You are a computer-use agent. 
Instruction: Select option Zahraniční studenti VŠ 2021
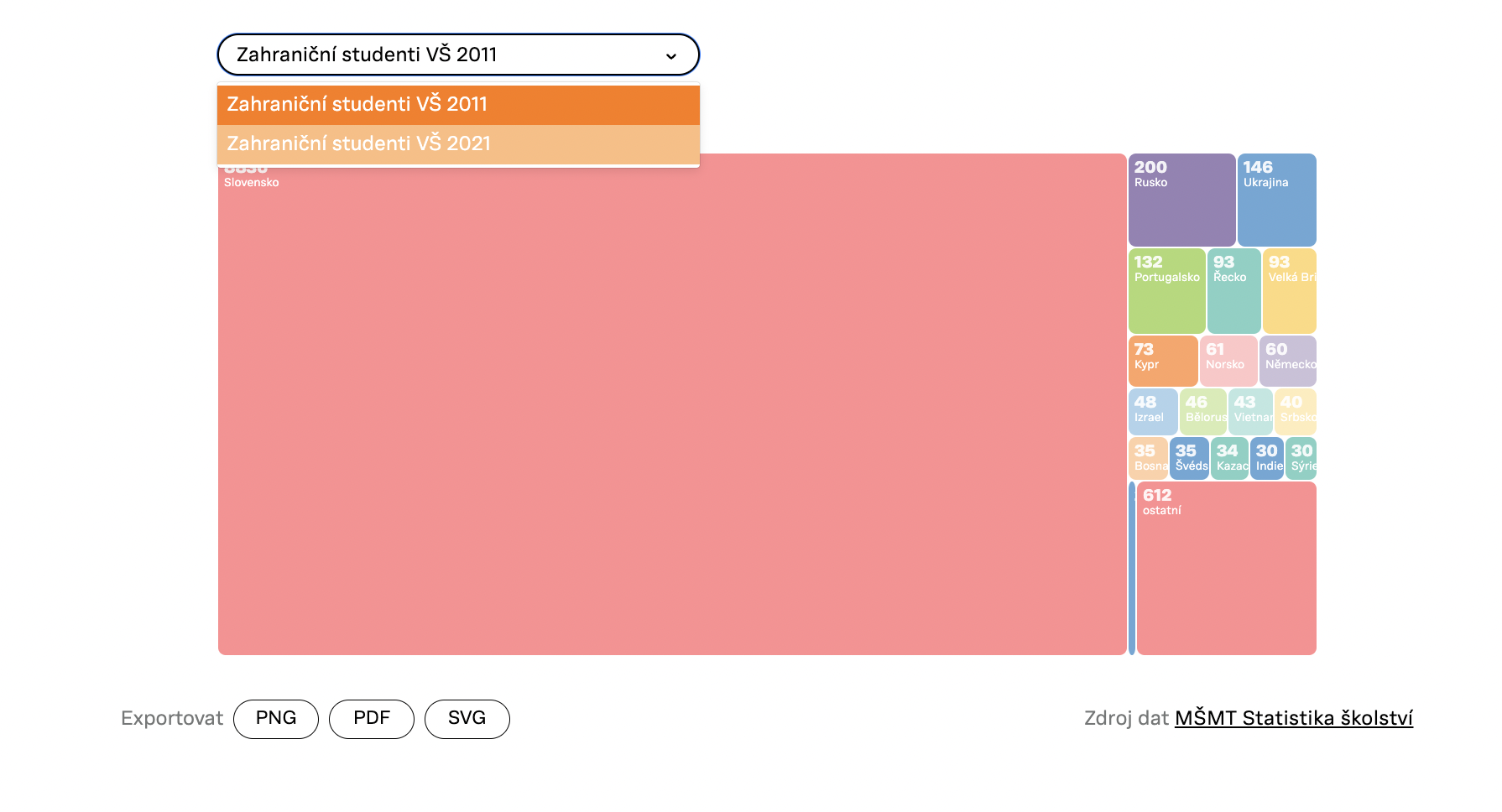[x=457, y=144]
